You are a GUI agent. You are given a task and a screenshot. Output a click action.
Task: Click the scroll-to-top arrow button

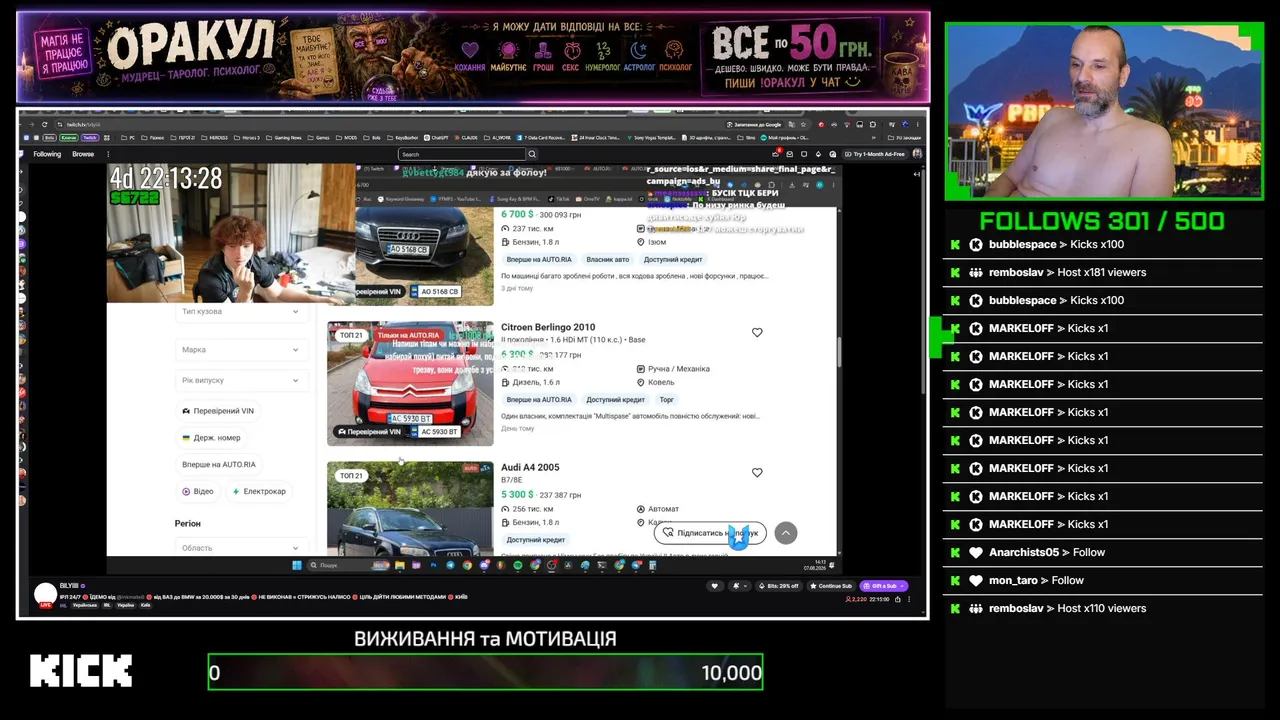786,533
